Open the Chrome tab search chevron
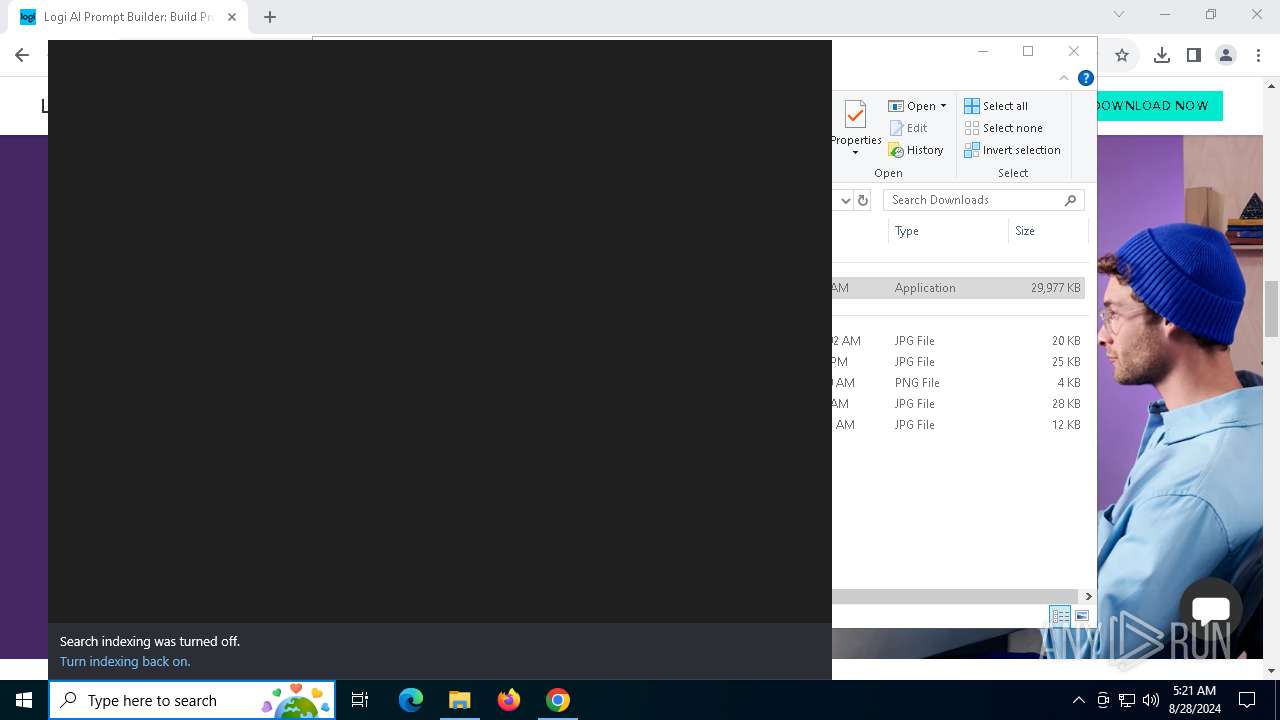 1119,15
